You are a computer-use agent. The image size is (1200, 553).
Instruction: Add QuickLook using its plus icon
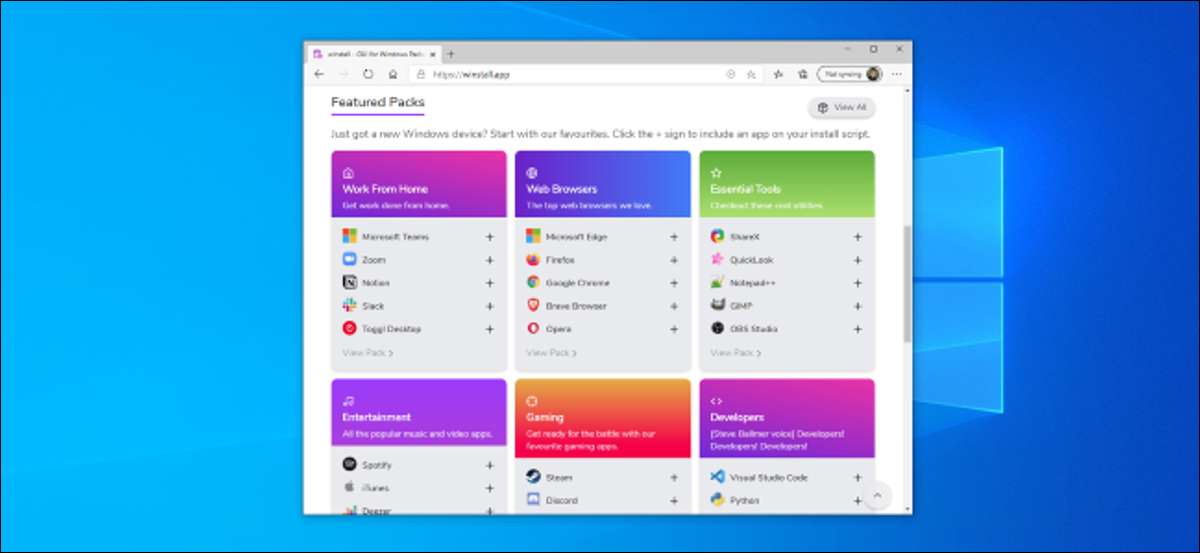pyautogui.click(x=858, y=260)
